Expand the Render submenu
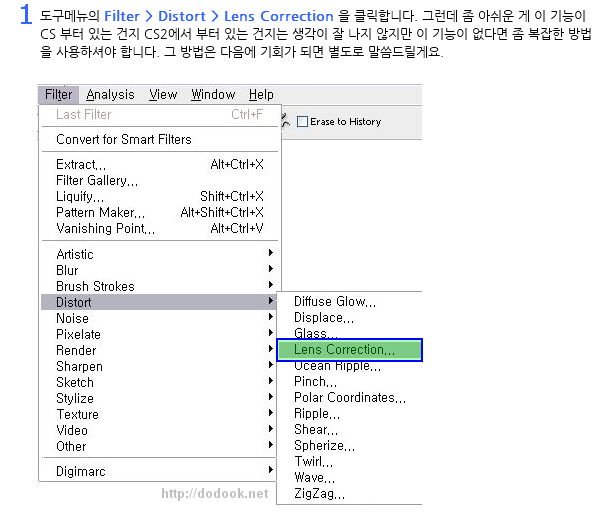 pos(159,350)
